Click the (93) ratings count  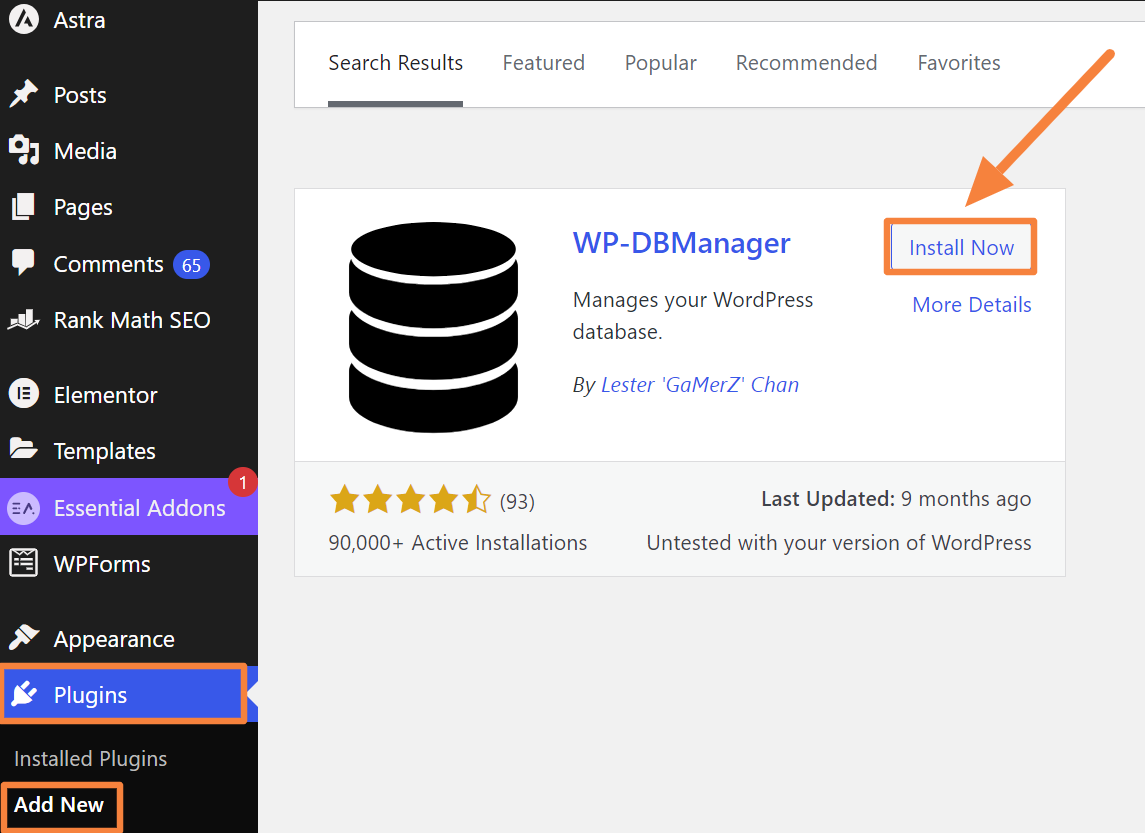click(517, 502)
